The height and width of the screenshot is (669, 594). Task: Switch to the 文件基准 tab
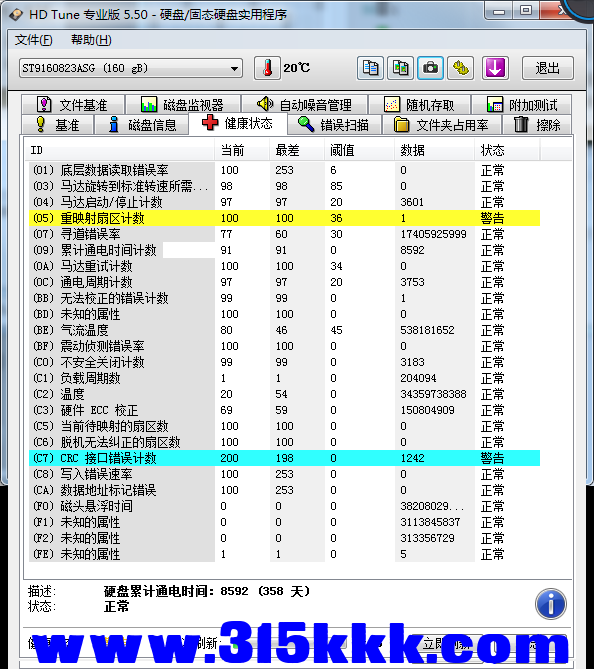coord(73,105)
